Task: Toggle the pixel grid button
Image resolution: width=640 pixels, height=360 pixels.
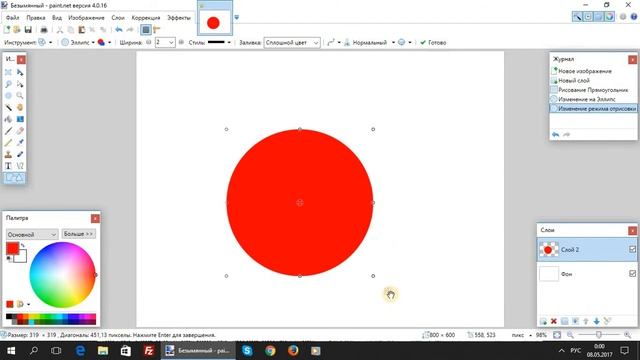Action: (146, 30)
